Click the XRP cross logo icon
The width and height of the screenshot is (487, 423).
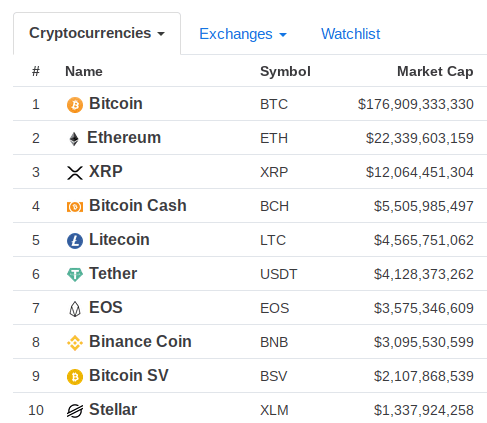click(x=75, y=173)
